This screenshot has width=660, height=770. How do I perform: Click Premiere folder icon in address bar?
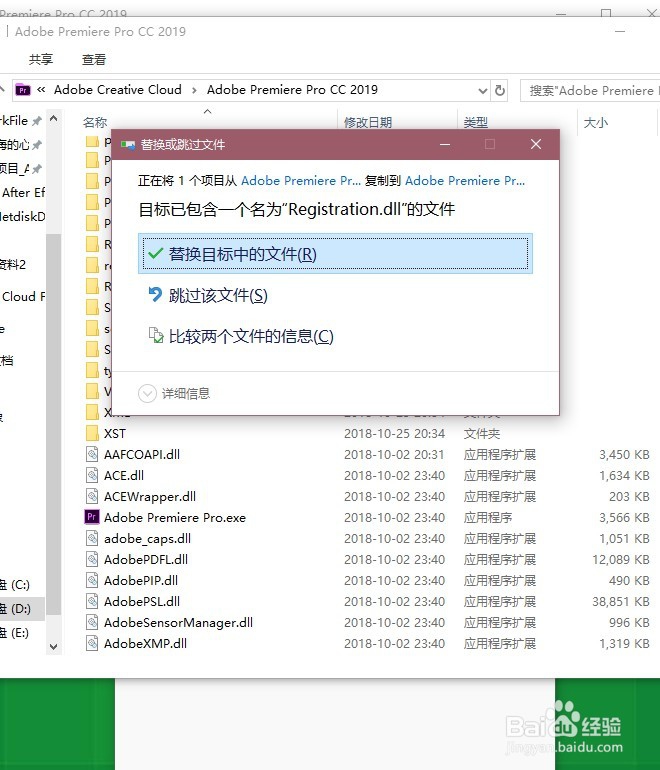pyautogui.click(x=23, y=90)
